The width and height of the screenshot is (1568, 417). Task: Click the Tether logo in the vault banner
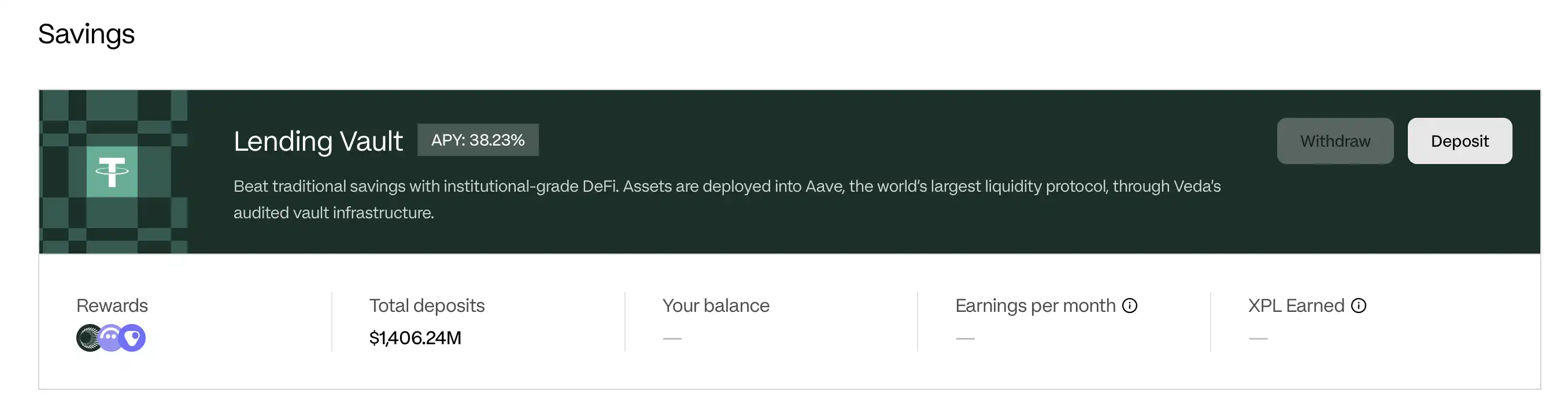pos(112,172)
